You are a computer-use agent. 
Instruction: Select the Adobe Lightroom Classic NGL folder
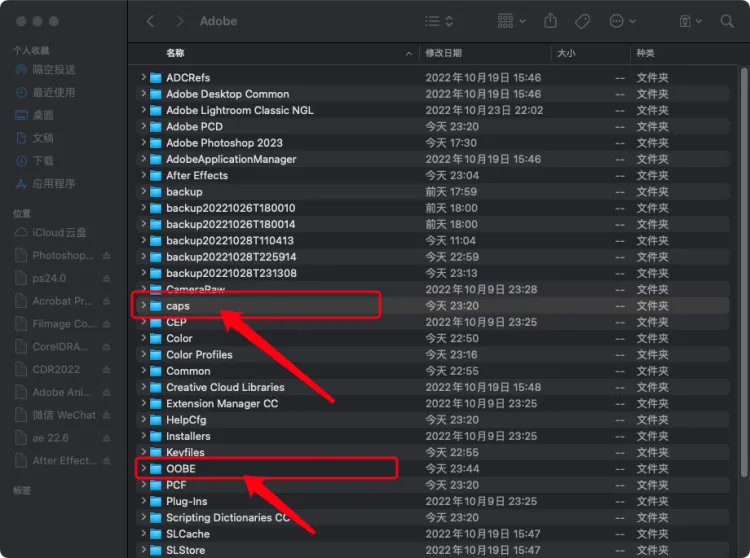coord(240,110)
